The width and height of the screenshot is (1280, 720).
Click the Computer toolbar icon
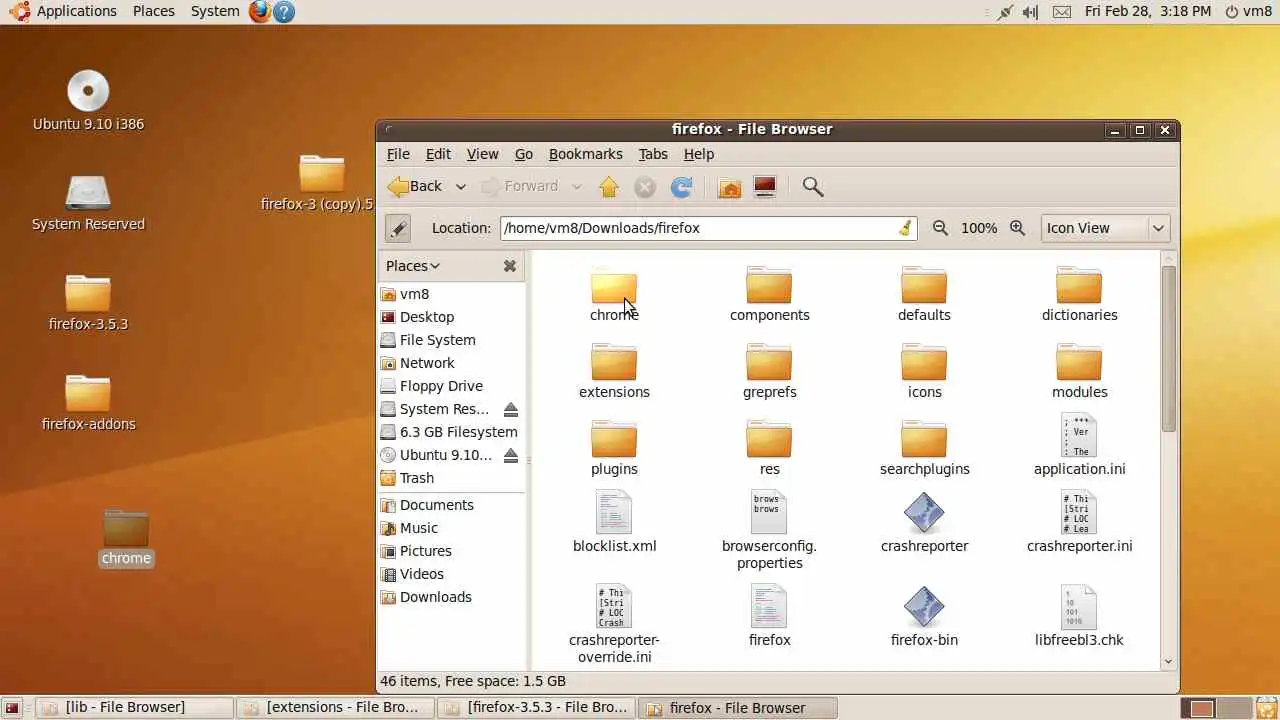coord(765,187)
